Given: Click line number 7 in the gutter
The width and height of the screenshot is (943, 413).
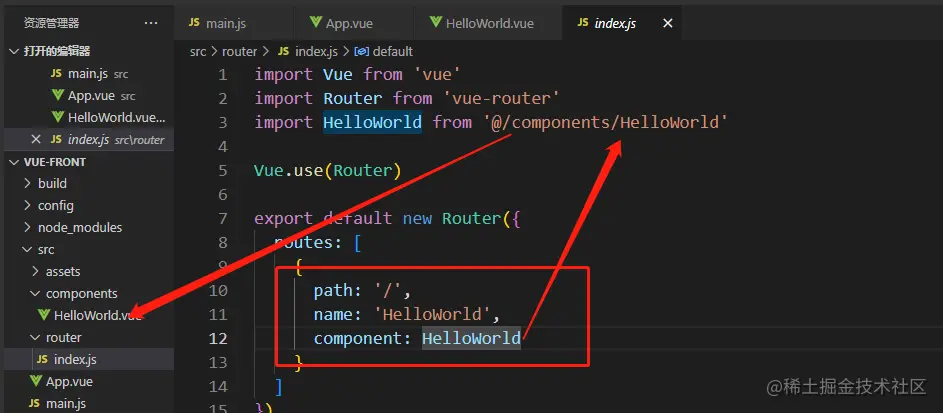Looking at the screenshot, I should coord(223,219).
